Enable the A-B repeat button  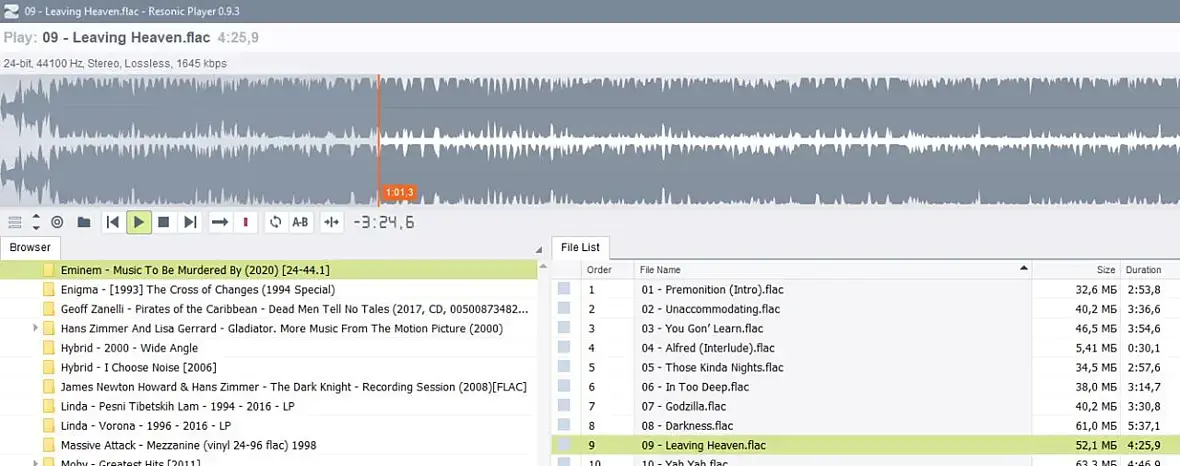coord(300,222)
